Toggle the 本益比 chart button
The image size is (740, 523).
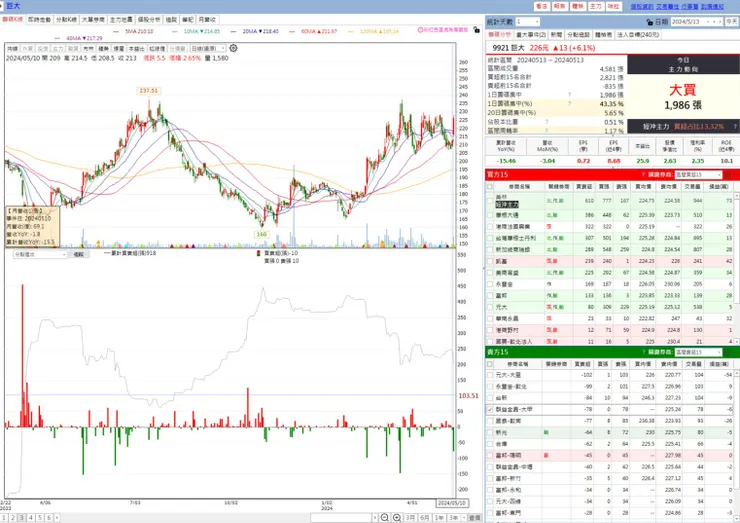click(x=136, y=48)
